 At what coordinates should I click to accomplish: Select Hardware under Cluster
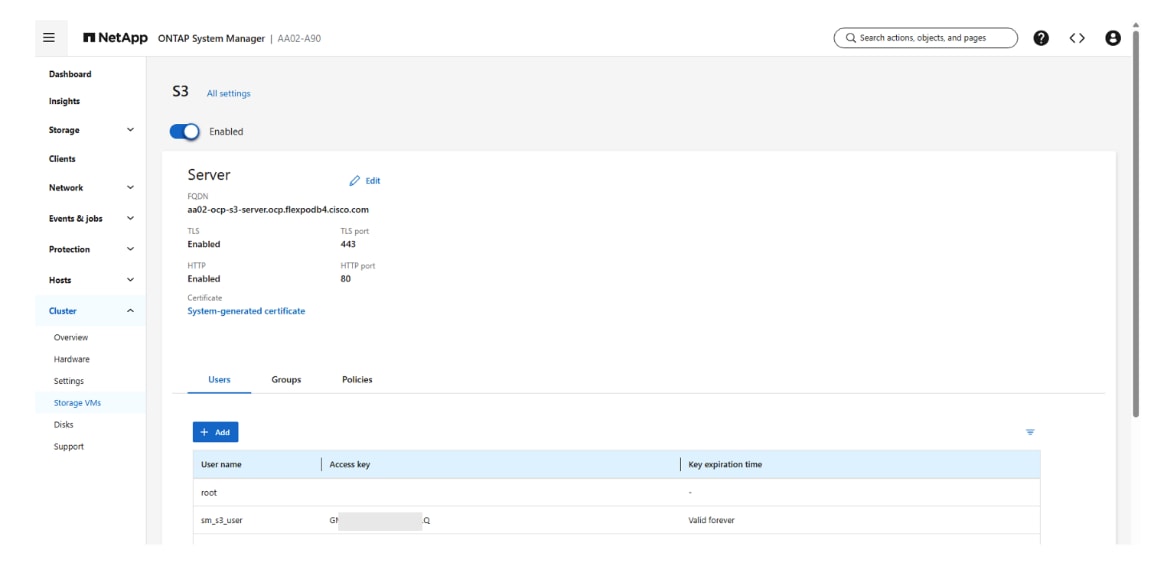(71, 359)
